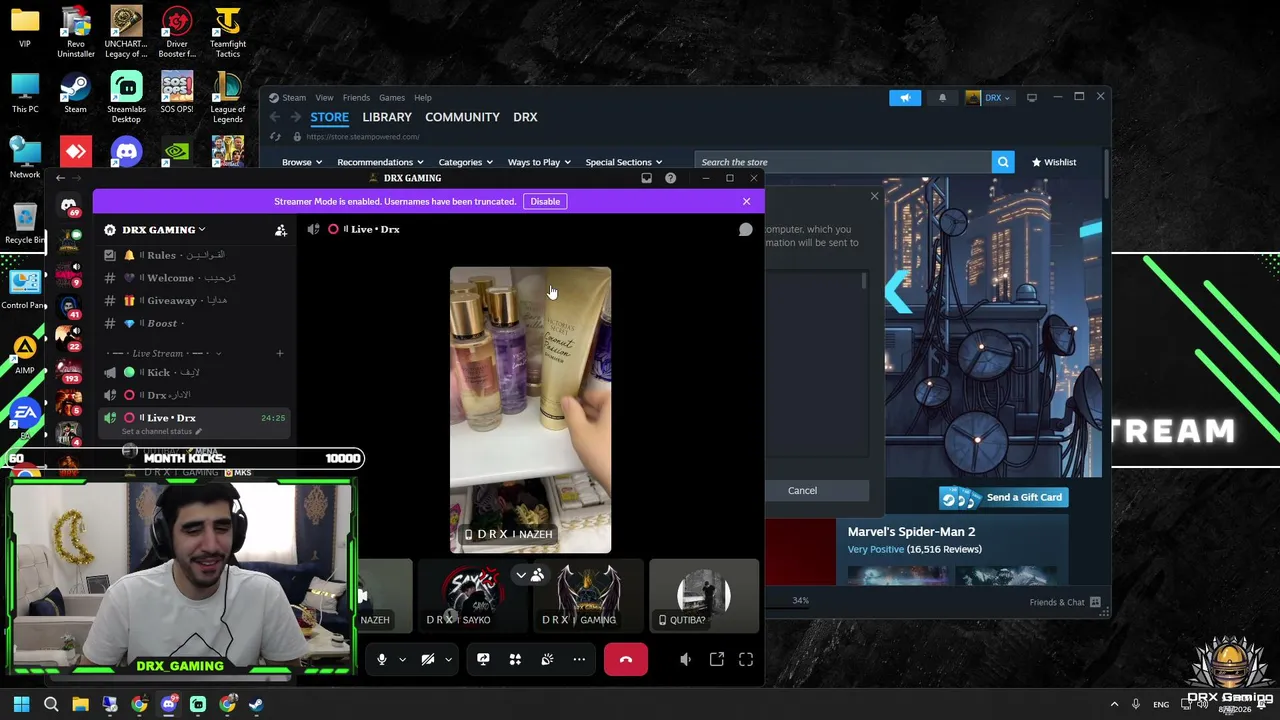Screen dimensions: 1280x720
Task: Share your screen in Discord call
Action: (x=483, y=660)
